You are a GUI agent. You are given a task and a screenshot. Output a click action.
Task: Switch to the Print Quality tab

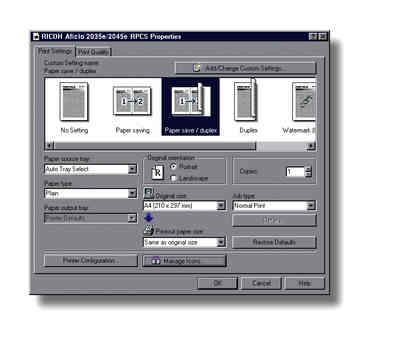tap(94, 52)
